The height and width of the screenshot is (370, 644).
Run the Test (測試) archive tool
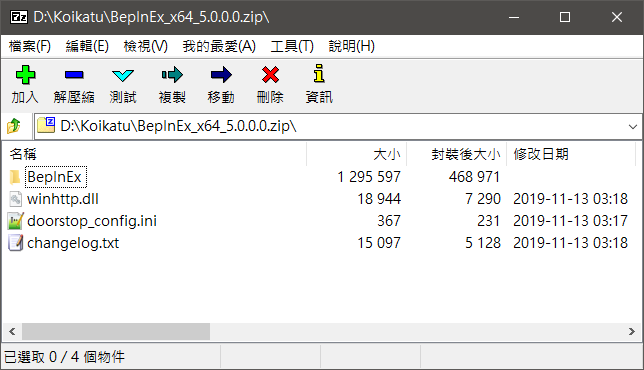click(123, 75)
